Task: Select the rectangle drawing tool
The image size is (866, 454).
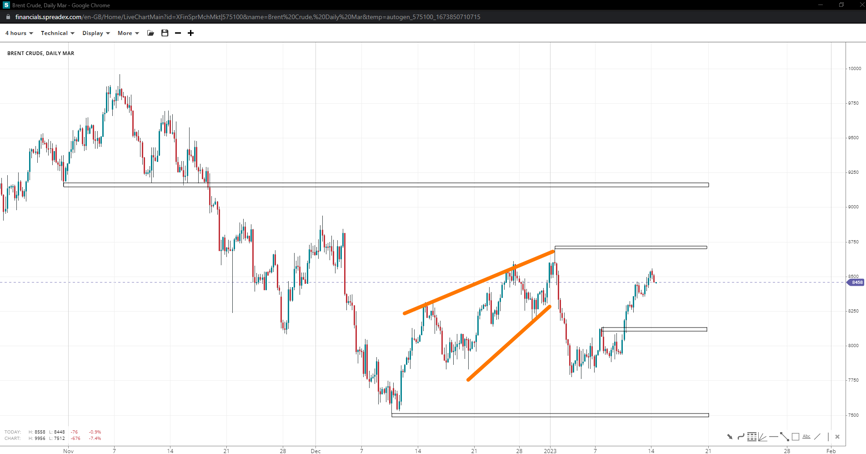Action: coord(795,437)
